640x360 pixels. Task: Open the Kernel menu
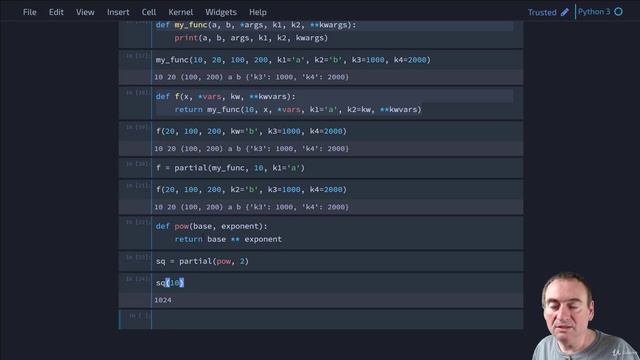coord(180,12)
